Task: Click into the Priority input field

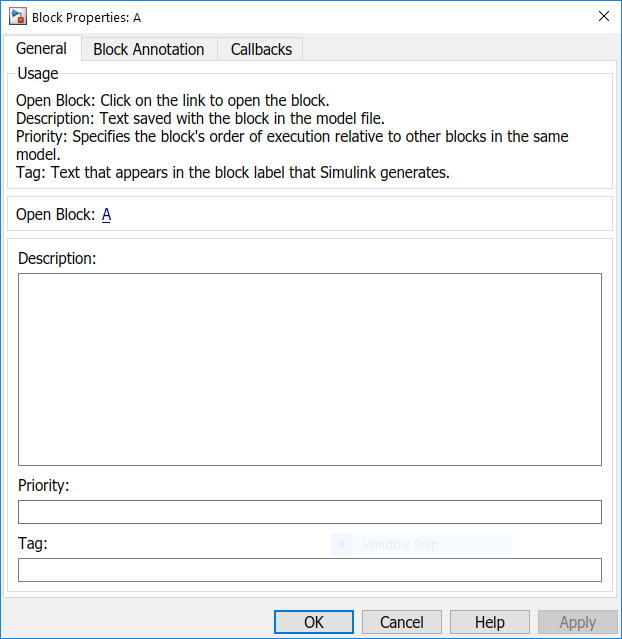Action: pos(310,512)
